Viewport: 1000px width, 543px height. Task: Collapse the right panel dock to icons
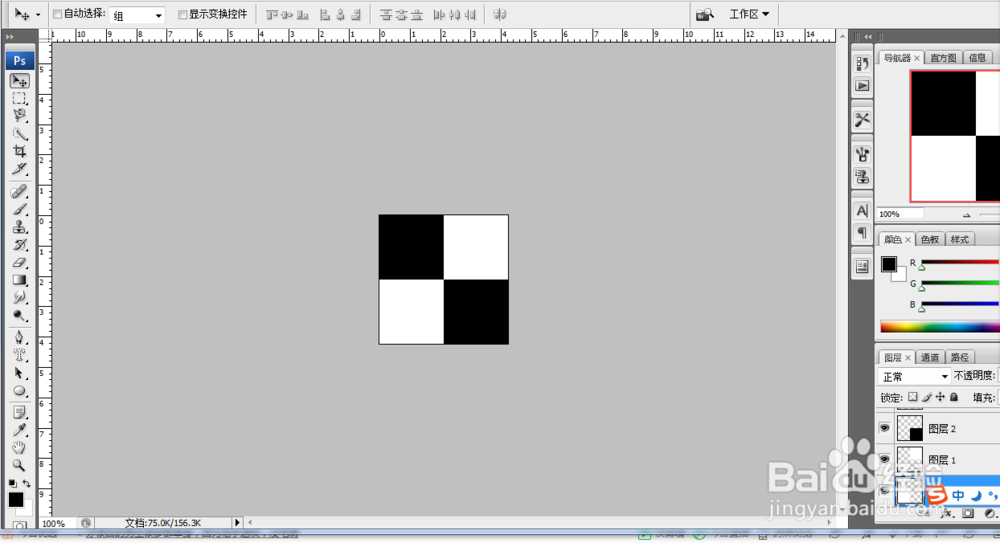pos(868,37)
